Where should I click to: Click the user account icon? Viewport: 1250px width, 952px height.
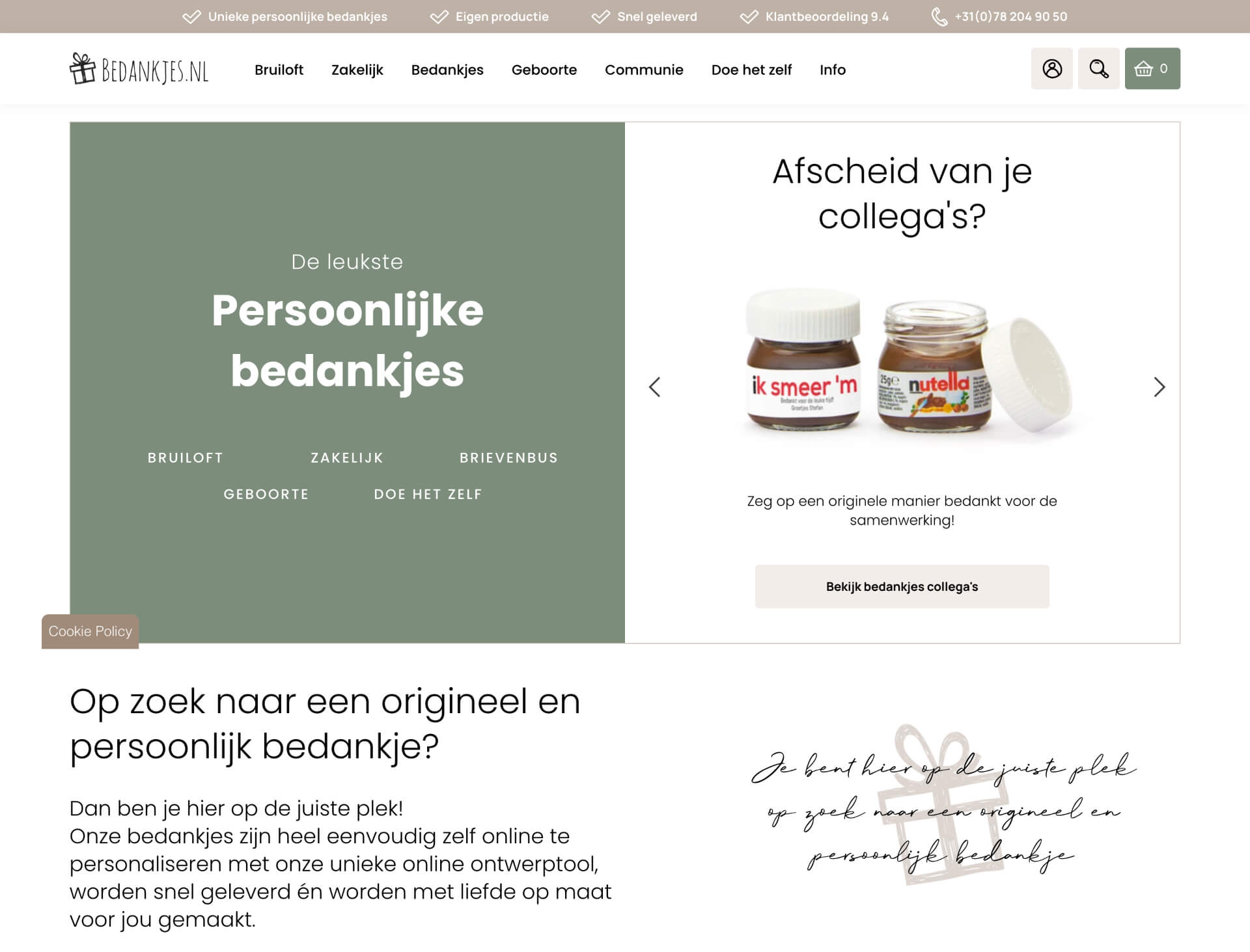click(1051, 68)
